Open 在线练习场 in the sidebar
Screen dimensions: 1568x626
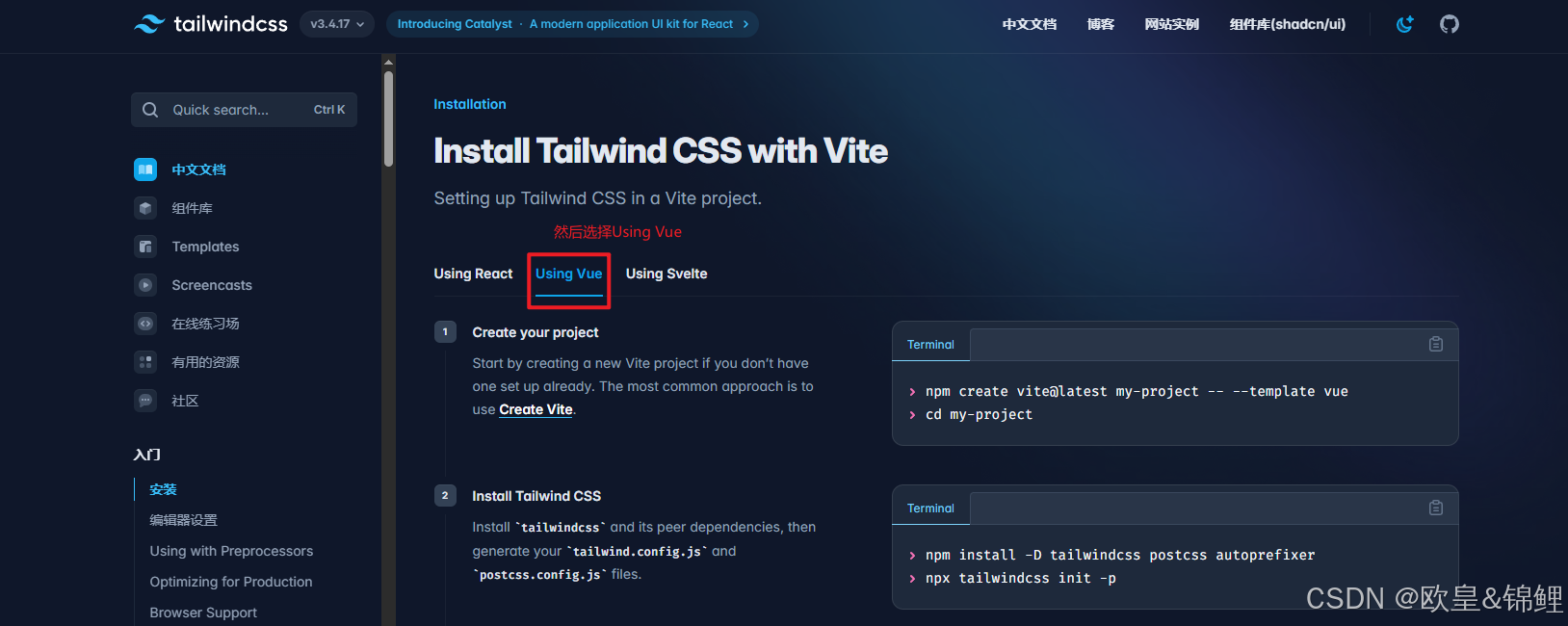[205, 324]
